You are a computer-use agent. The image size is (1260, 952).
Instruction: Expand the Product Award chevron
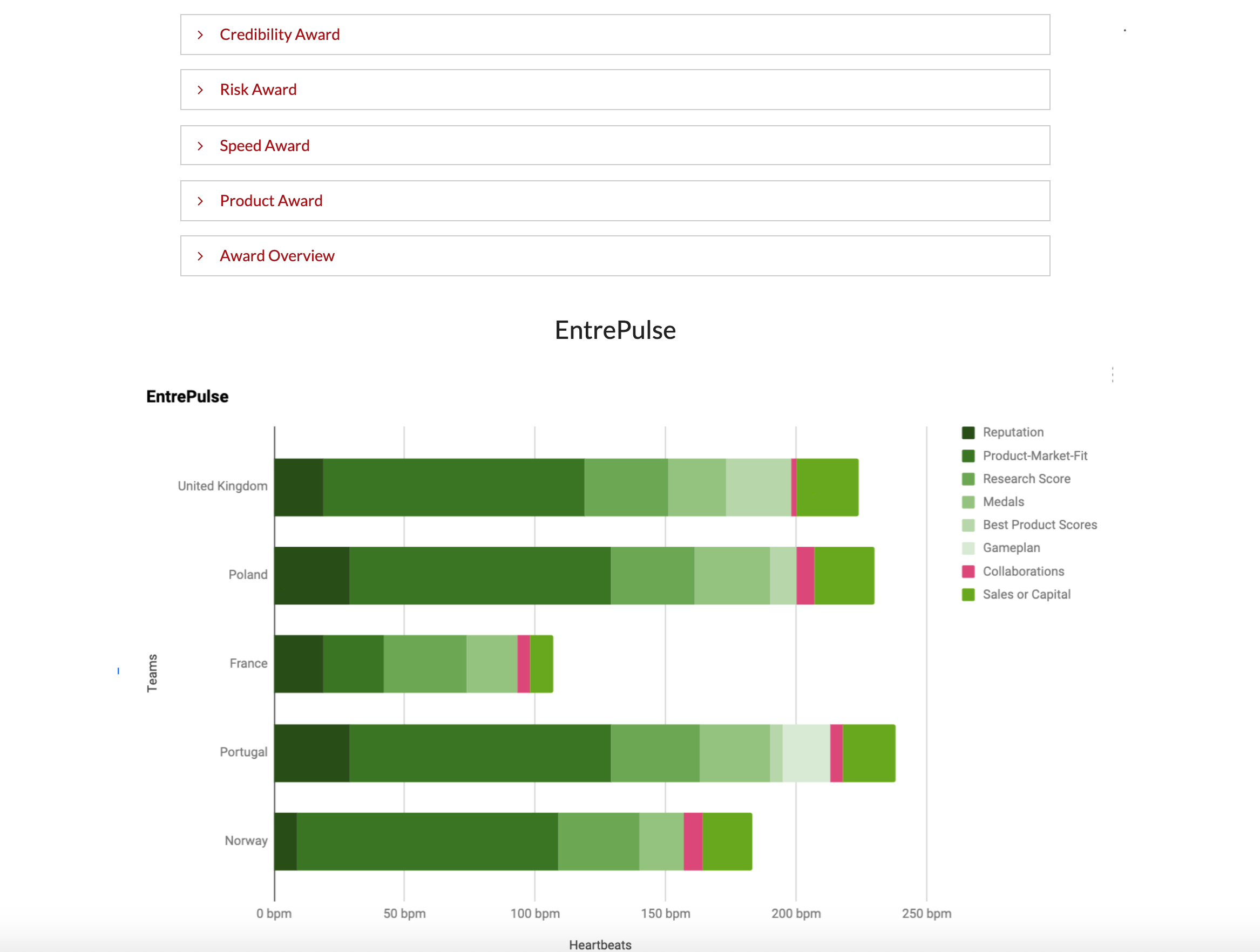coord(200,201)
